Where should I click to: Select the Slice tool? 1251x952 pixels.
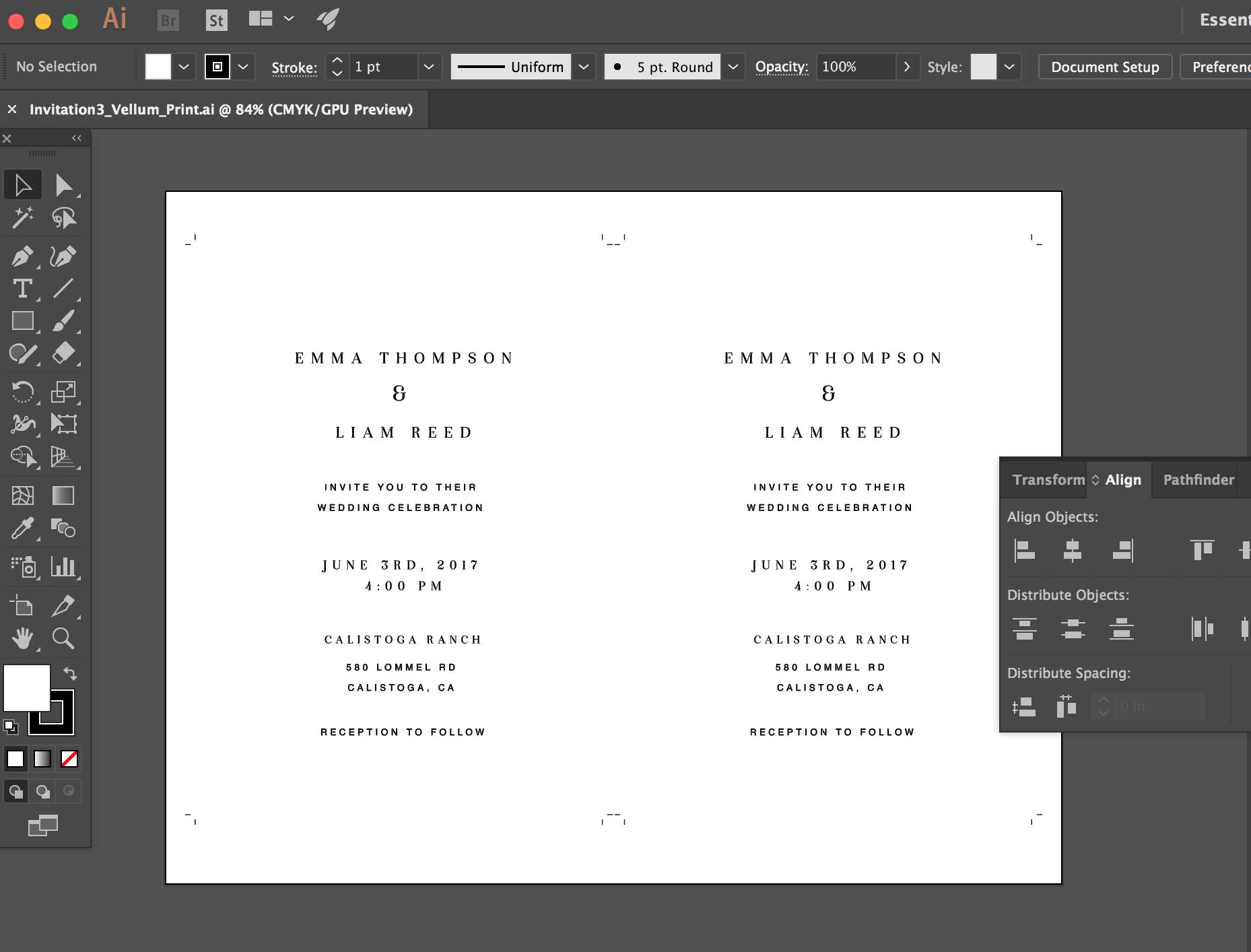click(x=64, y=605)
